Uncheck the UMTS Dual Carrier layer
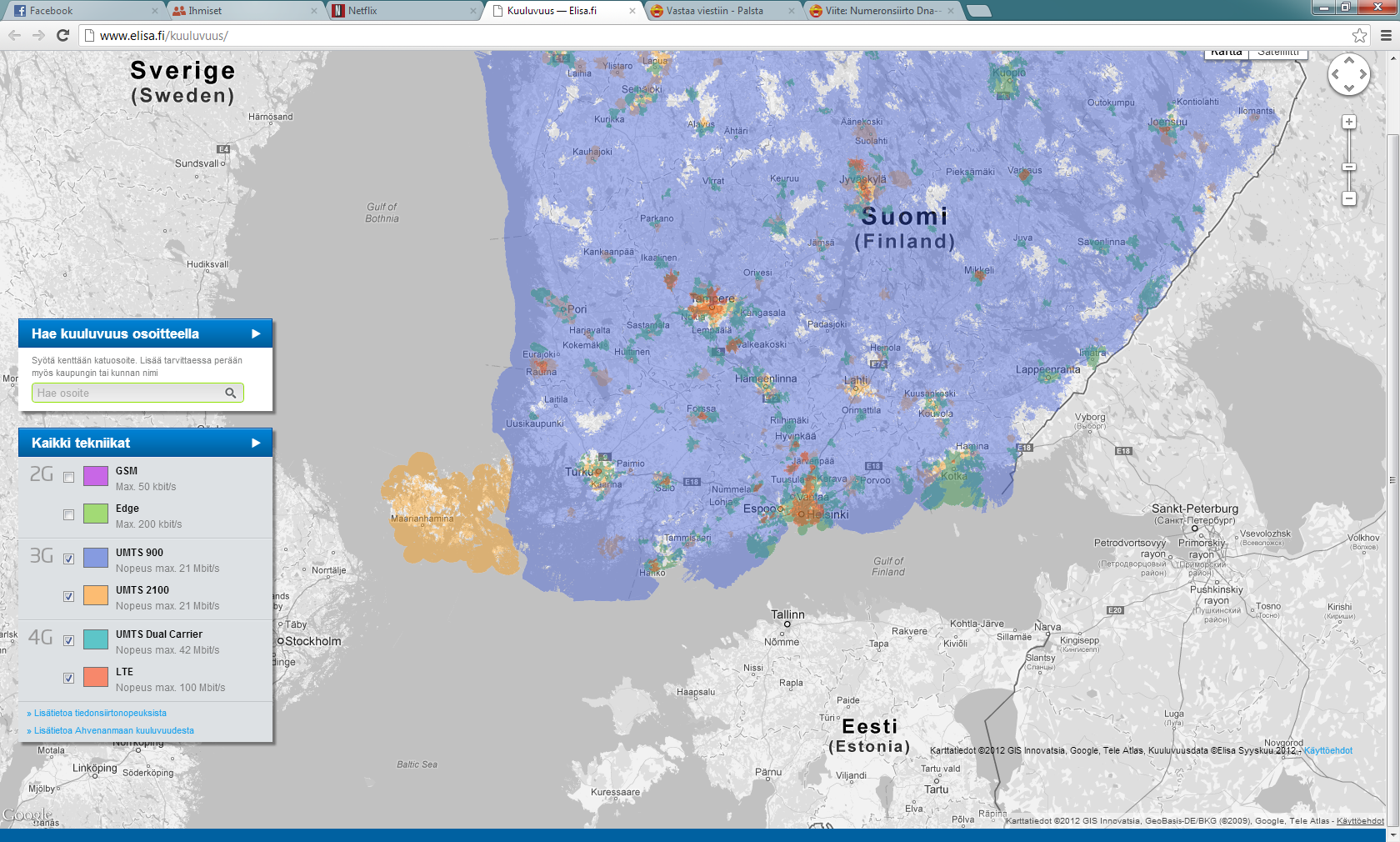 (x=68, y=641)
